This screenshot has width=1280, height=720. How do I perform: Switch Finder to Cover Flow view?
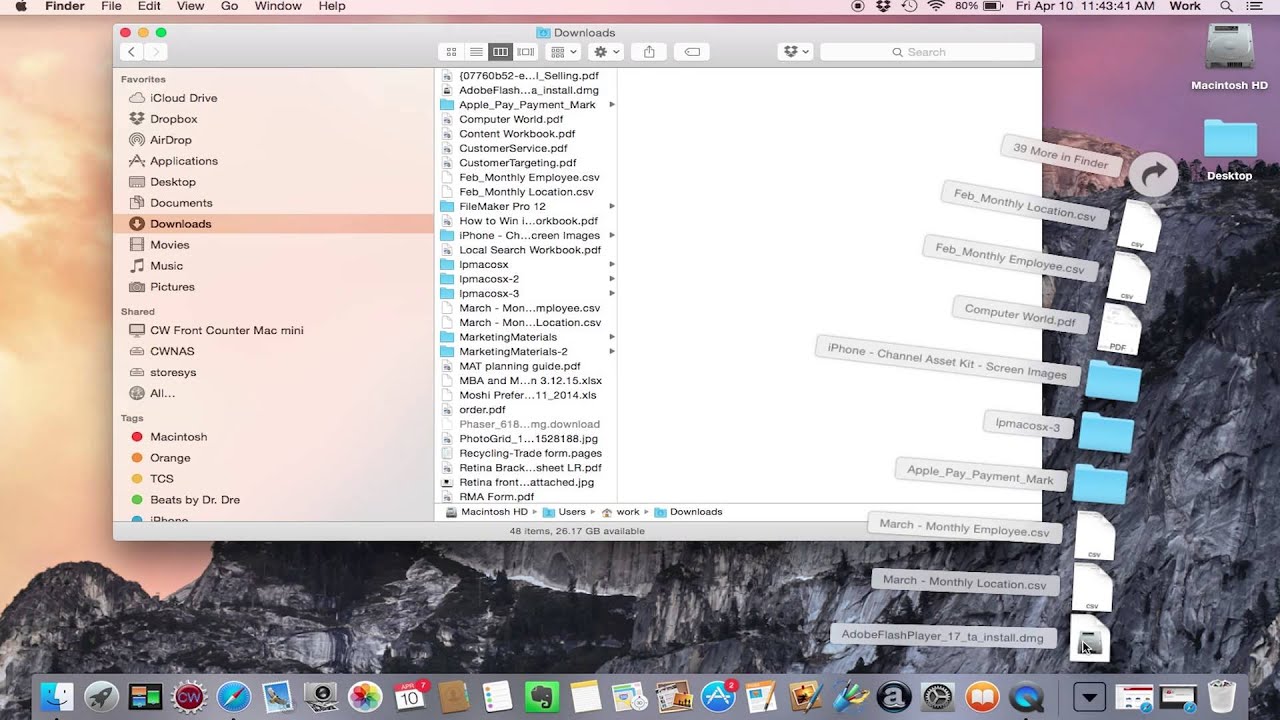pos(526,52)
